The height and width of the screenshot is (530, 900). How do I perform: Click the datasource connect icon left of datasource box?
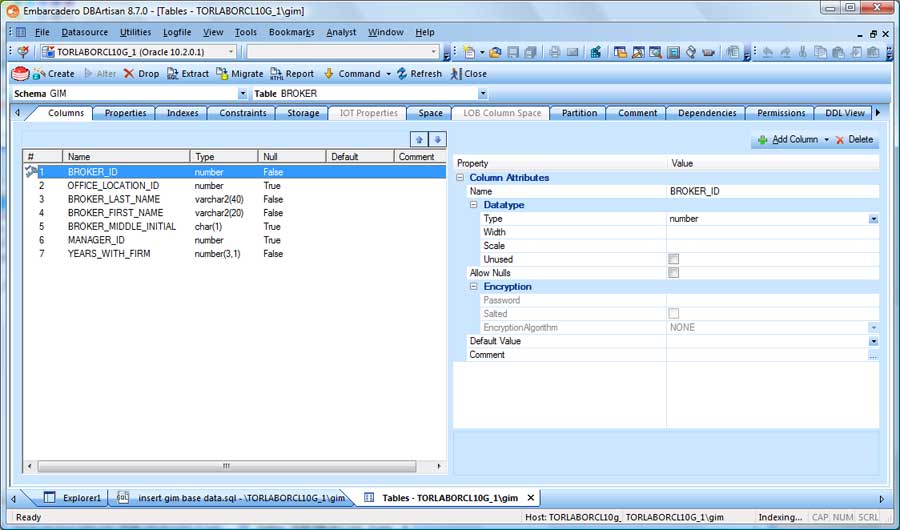pyautogui.click(x=23, y=52)
